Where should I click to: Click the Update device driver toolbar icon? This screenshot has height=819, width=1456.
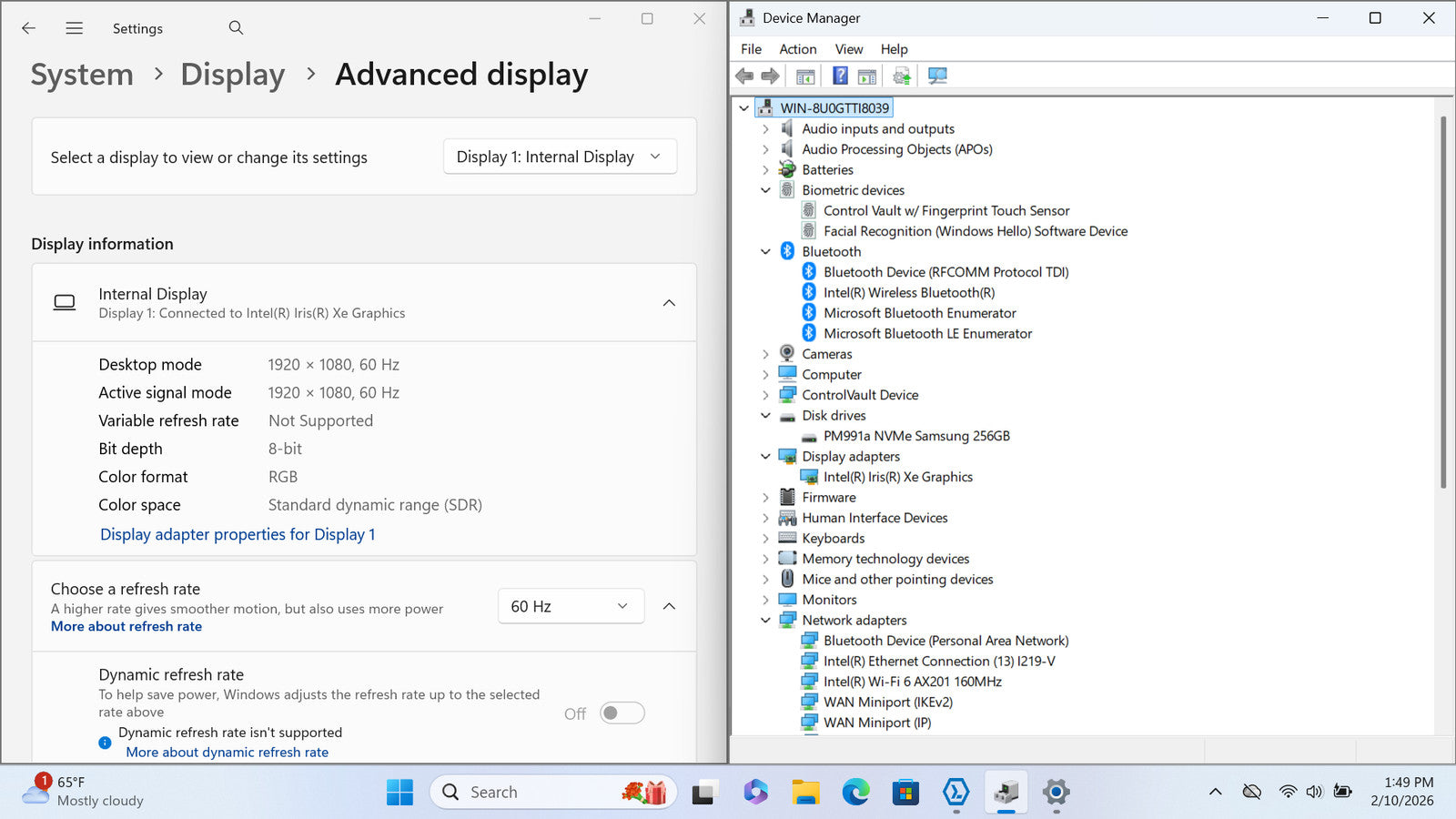tap(901, 76)
